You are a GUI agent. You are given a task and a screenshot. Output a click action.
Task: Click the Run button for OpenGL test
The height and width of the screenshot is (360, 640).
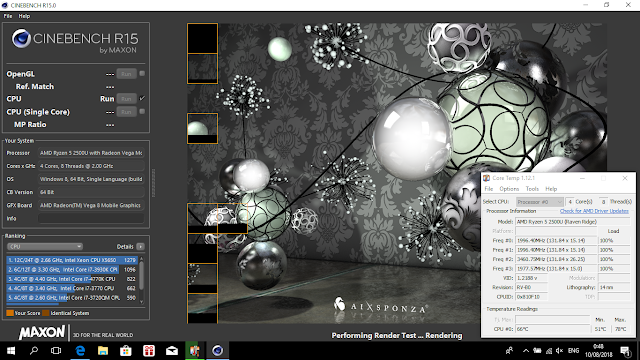coord(126,74)
